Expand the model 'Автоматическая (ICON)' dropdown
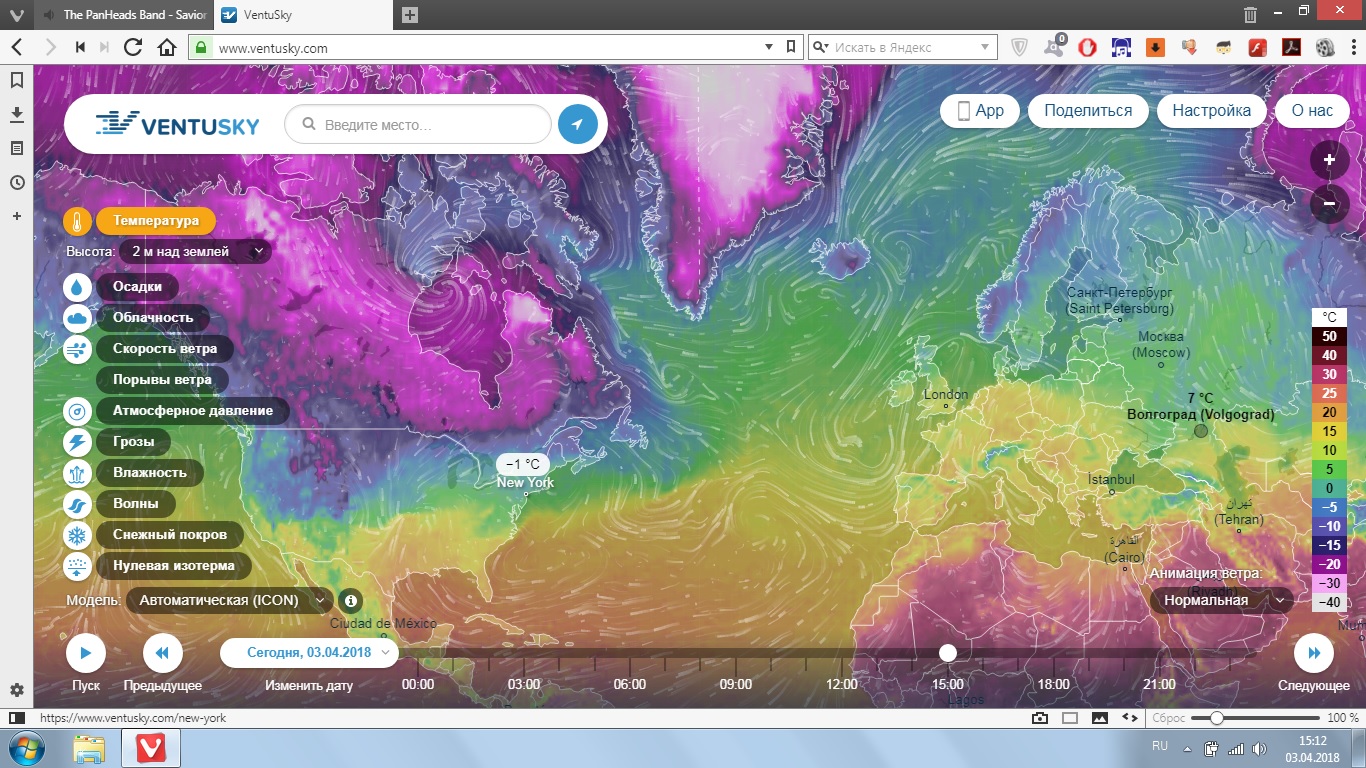Viewport: 1366px width, 768px height. coord(229,601)
